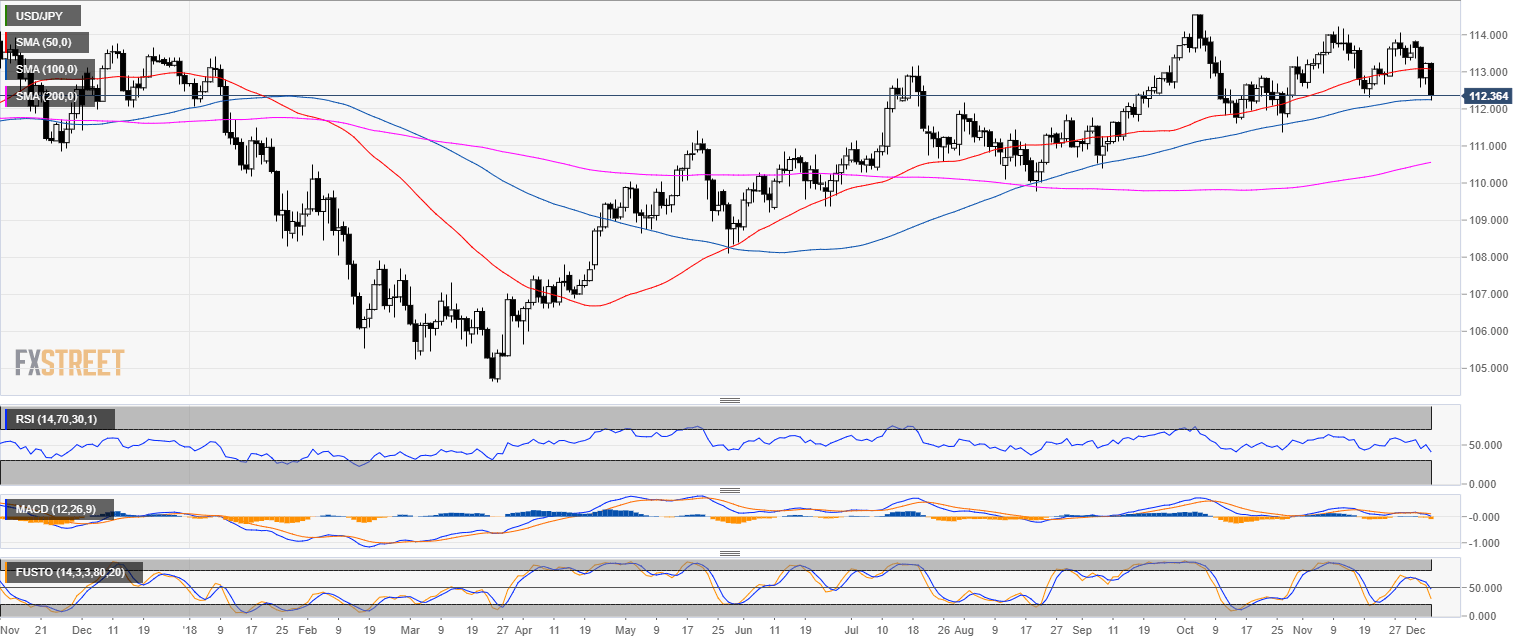Screen dimensions: 1531x643
Task: Select the 'Oct' date on time axis
Action: 1185,632
